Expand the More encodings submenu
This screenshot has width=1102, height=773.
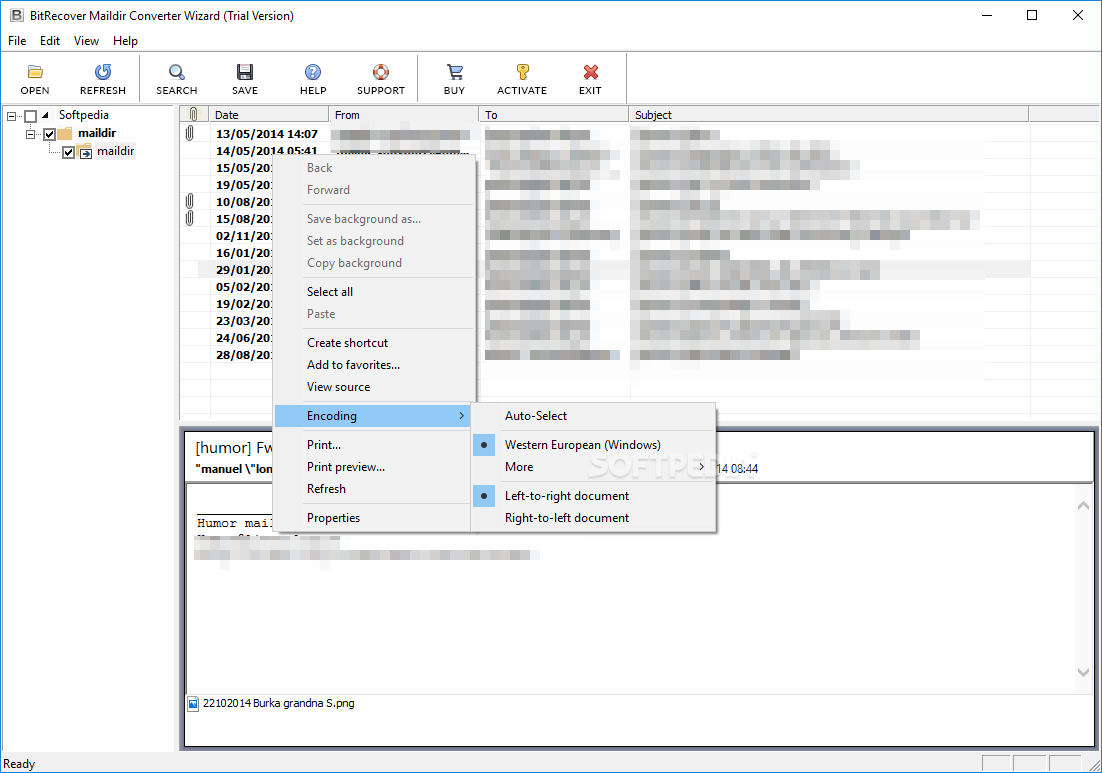(594, 467)
